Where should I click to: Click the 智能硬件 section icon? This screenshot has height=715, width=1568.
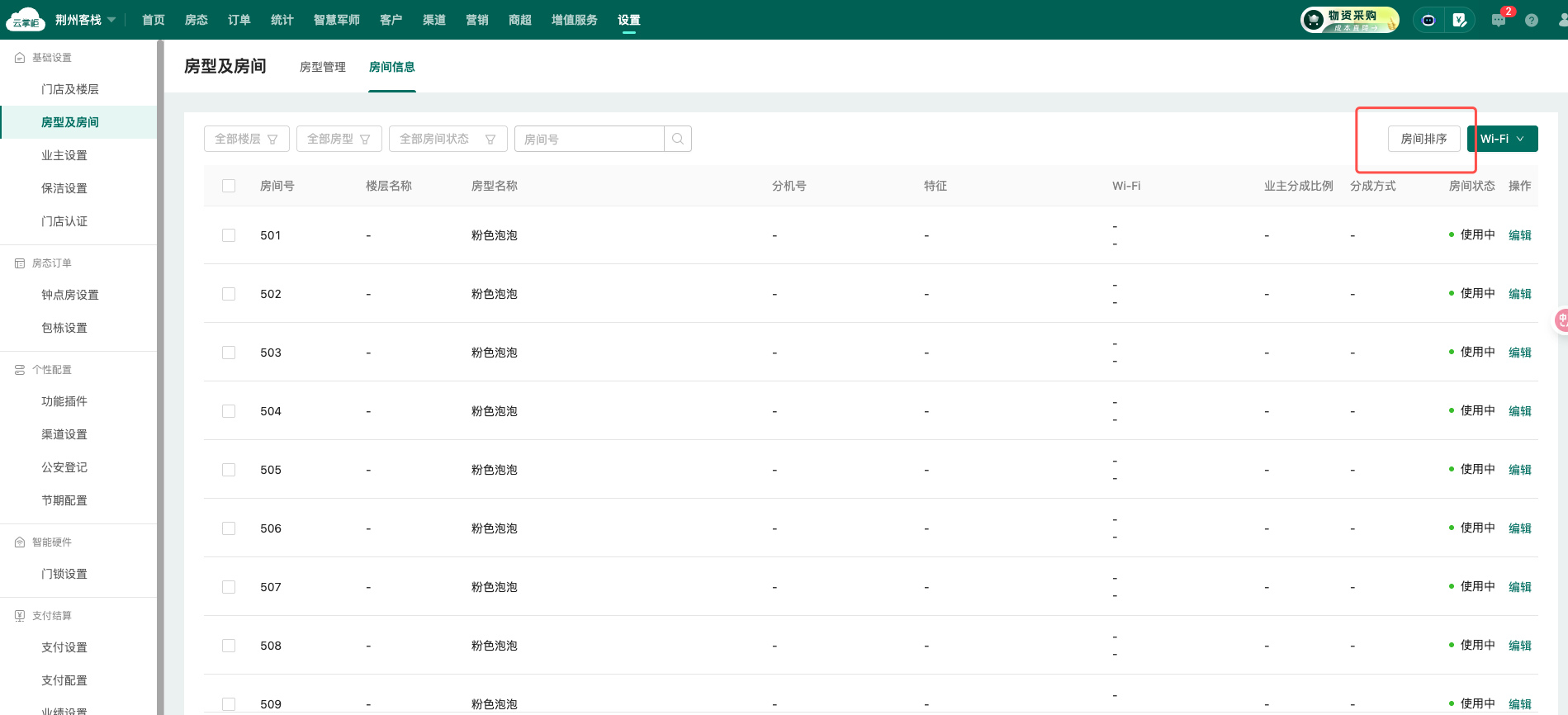20,542
